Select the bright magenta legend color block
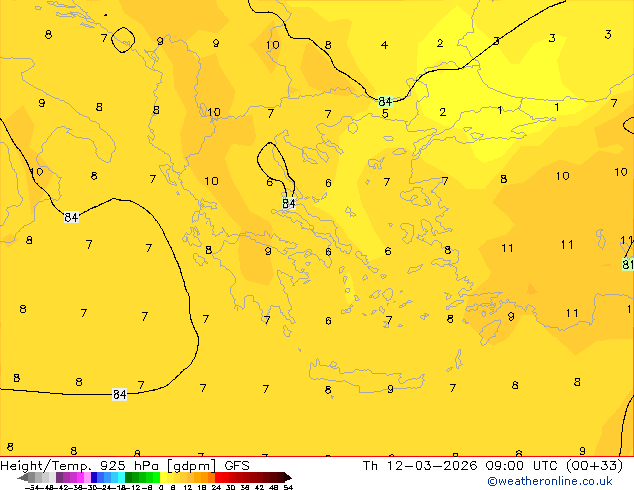The height and width of the screenshot is (490, 634). 80,477
